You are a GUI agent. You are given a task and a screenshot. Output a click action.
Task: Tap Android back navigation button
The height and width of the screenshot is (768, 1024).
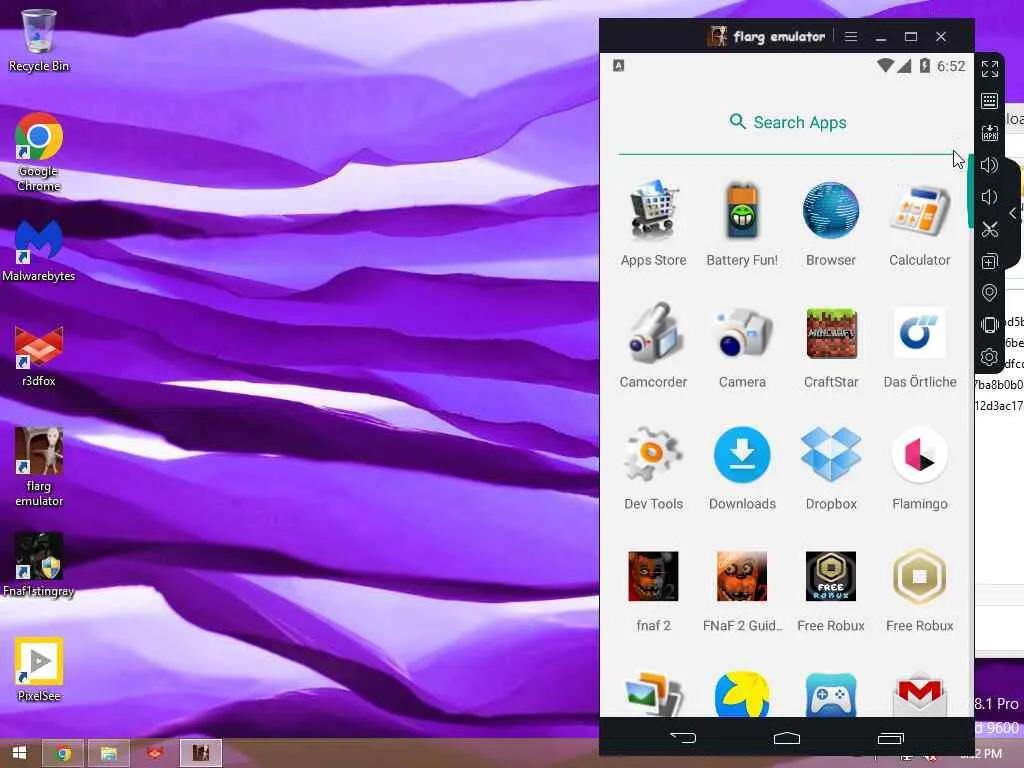[x=683, y=738]
